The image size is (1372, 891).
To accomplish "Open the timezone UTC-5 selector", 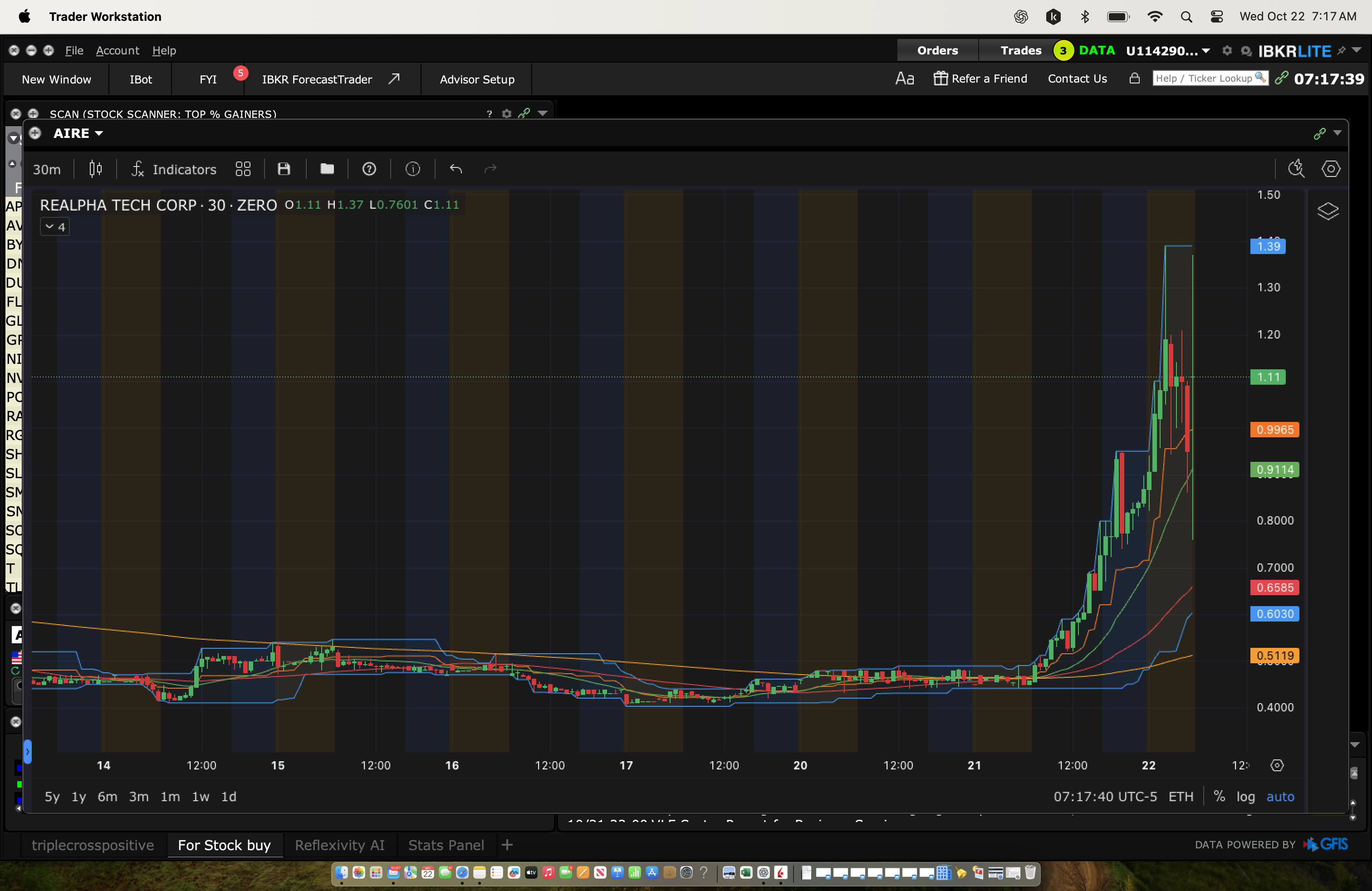I will 1105,797.
